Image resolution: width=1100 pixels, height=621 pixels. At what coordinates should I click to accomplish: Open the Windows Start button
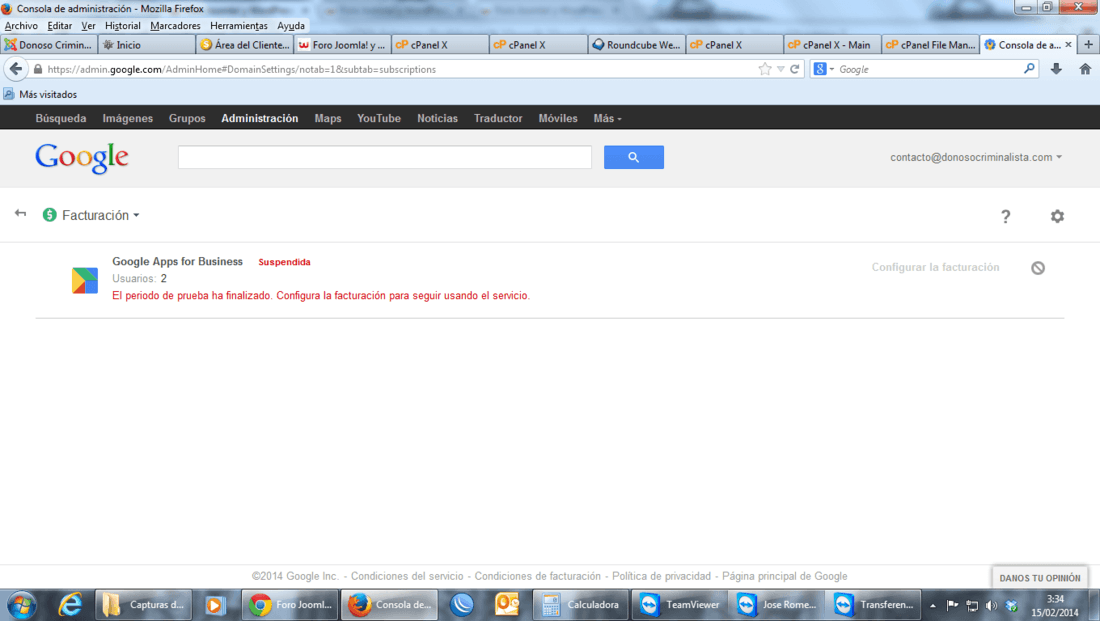(x=21, y=604)
